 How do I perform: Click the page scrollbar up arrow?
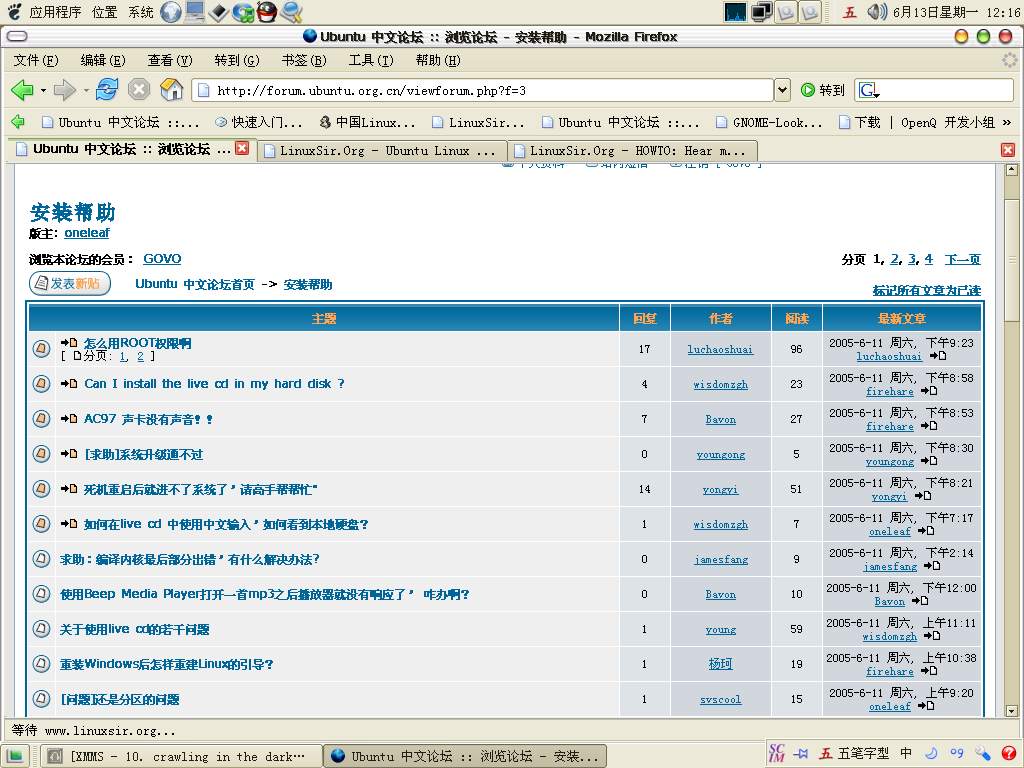tap(1012, 170)
